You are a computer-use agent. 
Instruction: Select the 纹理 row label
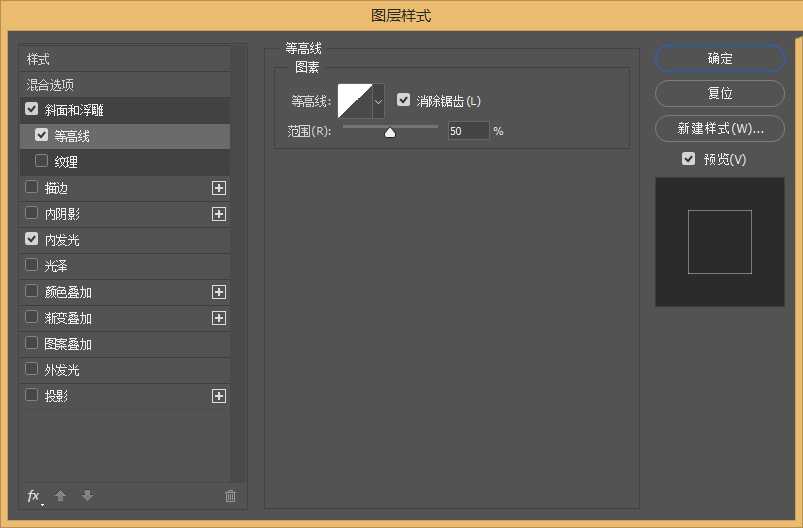click(66, 162)
